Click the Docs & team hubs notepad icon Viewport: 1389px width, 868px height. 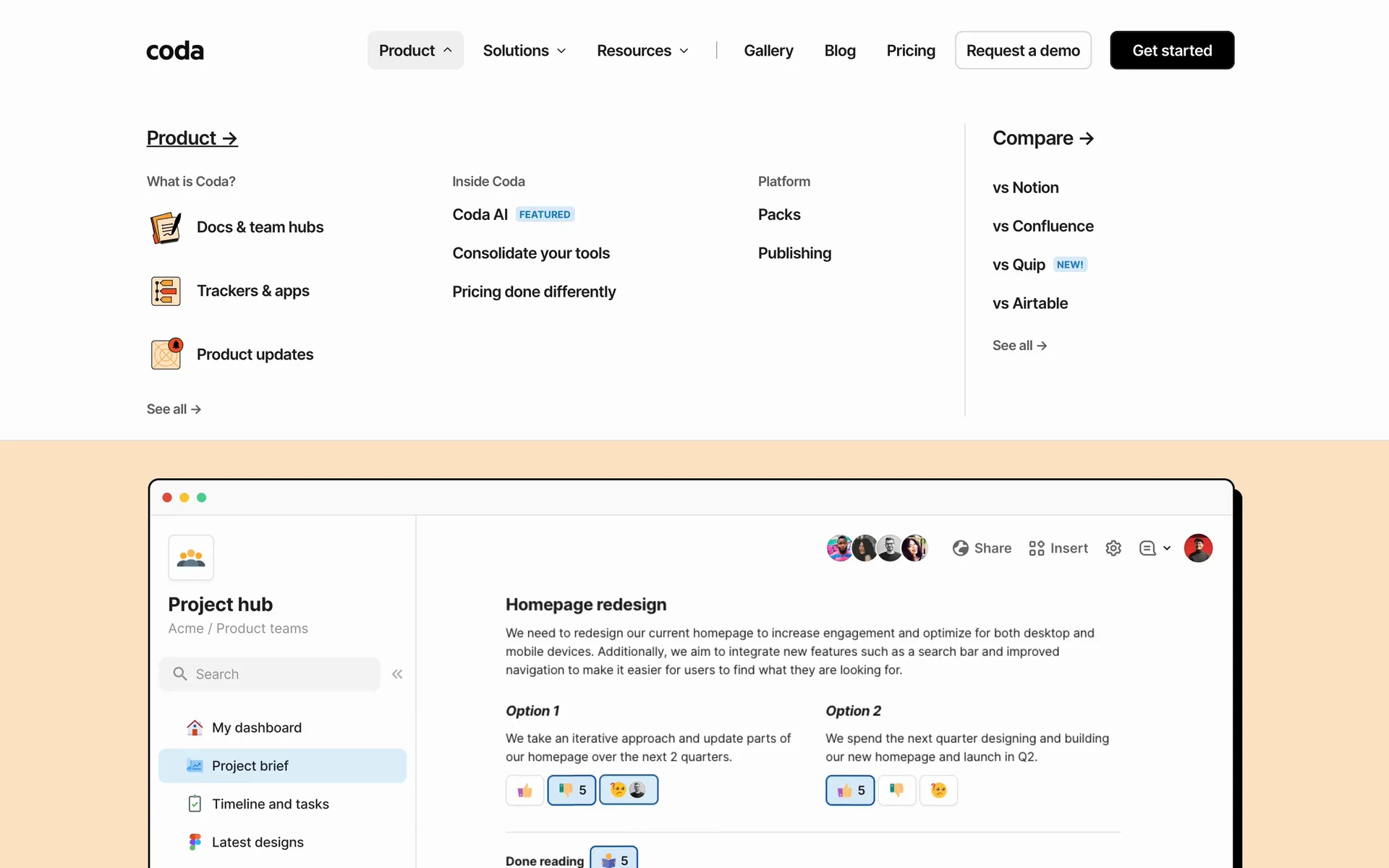coord(166,227)
